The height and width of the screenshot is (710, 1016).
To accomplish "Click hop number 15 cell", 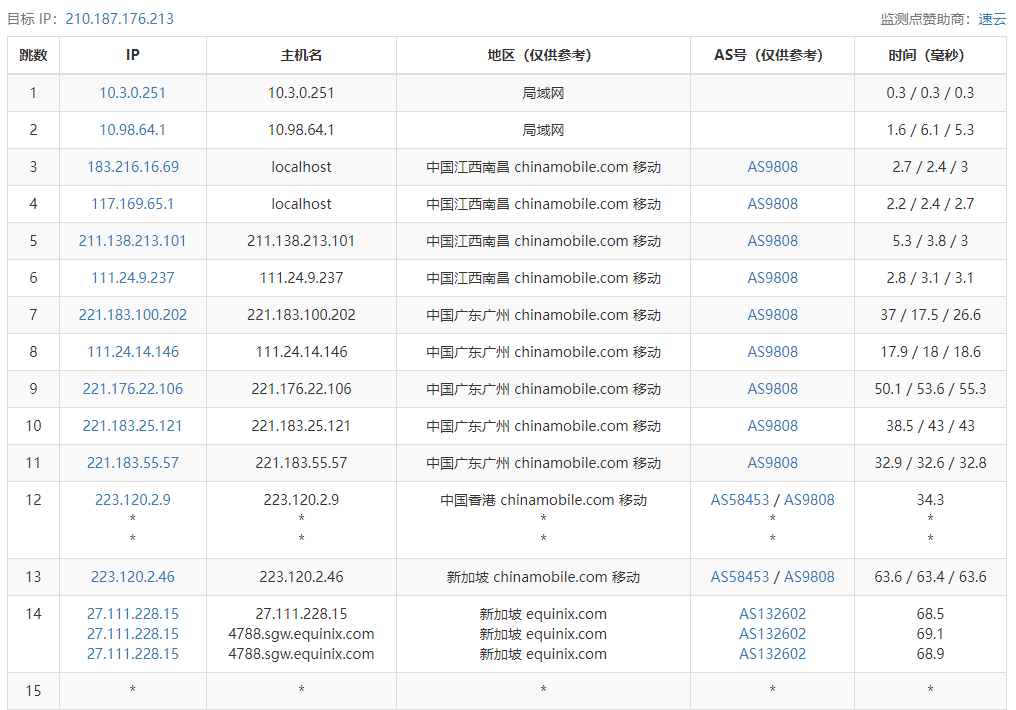I will coord(34,691).
